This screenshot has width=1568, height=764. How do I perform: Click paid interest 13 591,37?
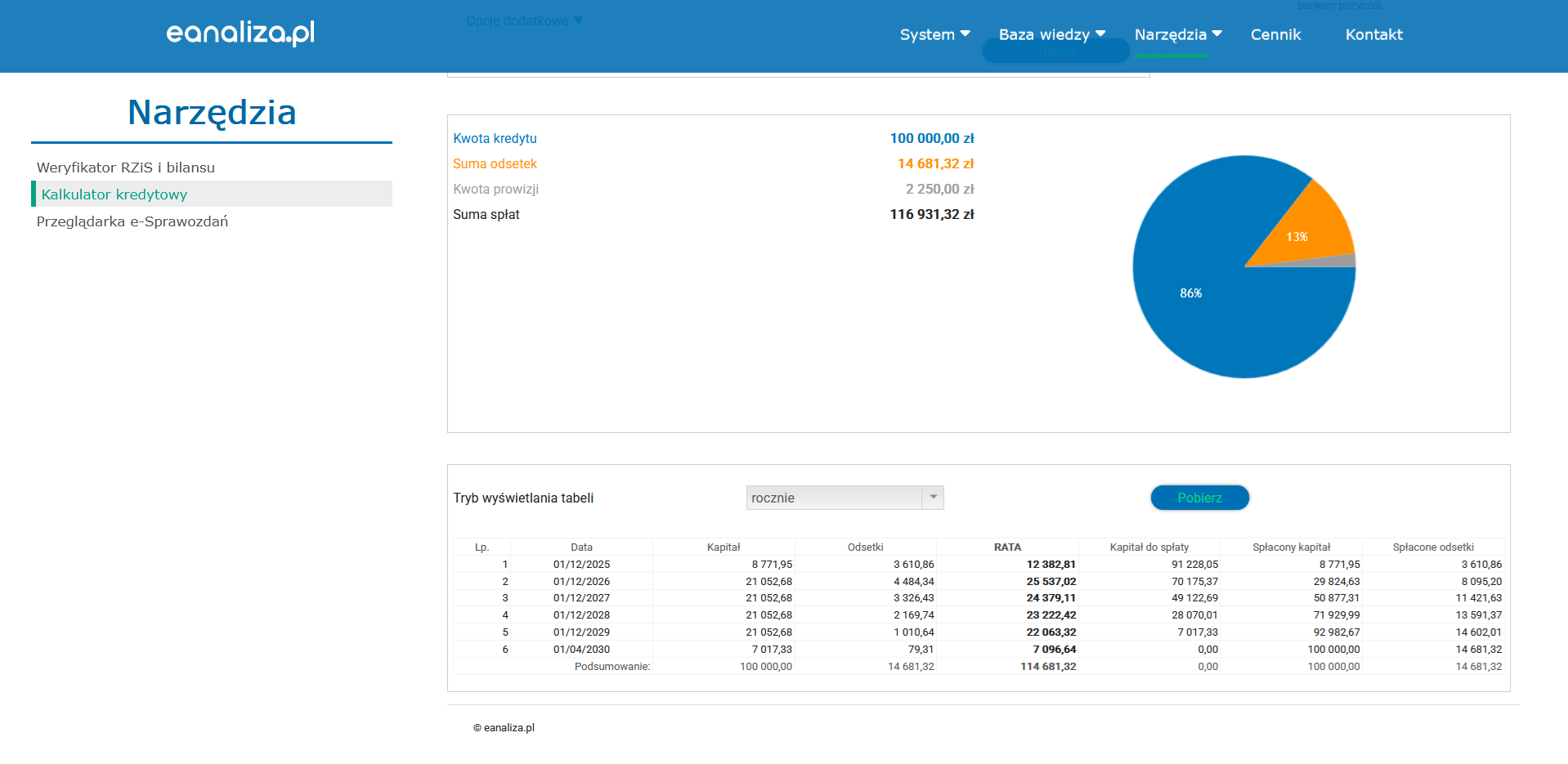(x=1478, y=615)
